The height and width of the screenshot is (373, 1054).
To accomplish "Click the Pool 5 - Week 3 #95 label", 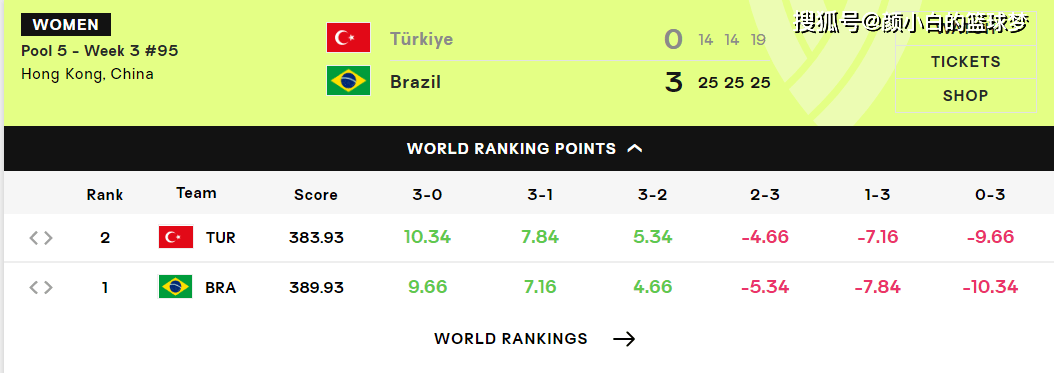I will pos(99,51).
